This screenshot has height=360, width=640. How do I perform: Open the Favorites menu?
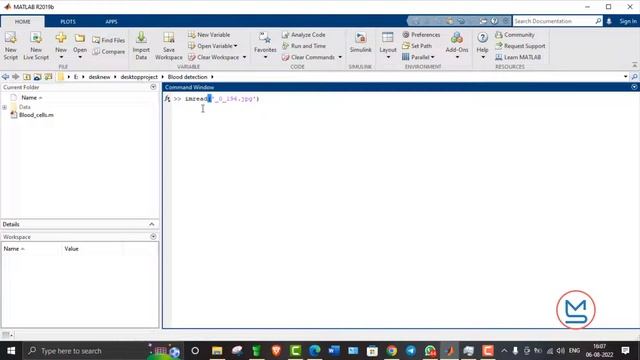(265, 46)
